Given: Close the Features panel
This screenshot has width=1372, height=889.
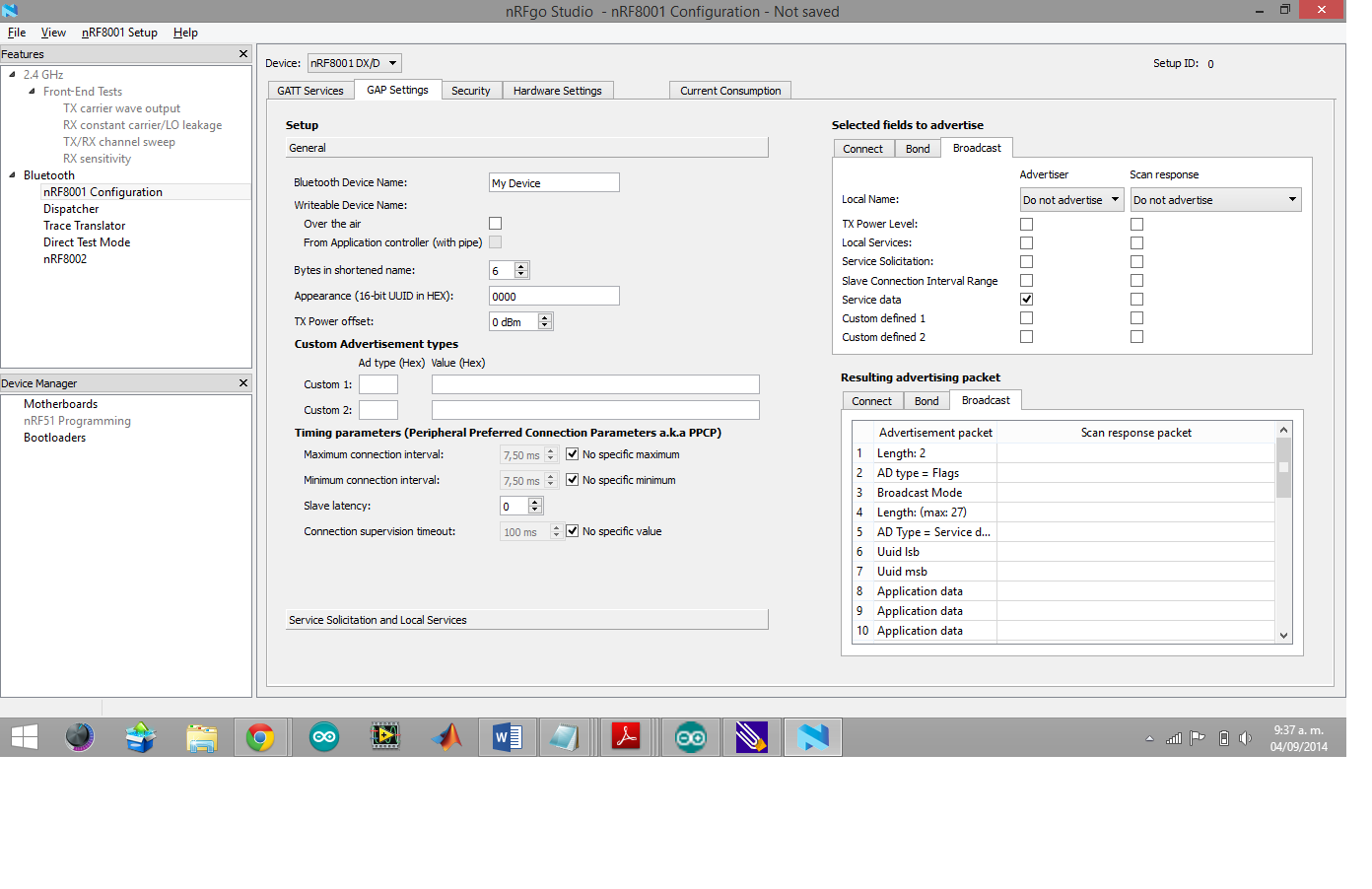Looking at the screenshot, I should coord(243,53).
